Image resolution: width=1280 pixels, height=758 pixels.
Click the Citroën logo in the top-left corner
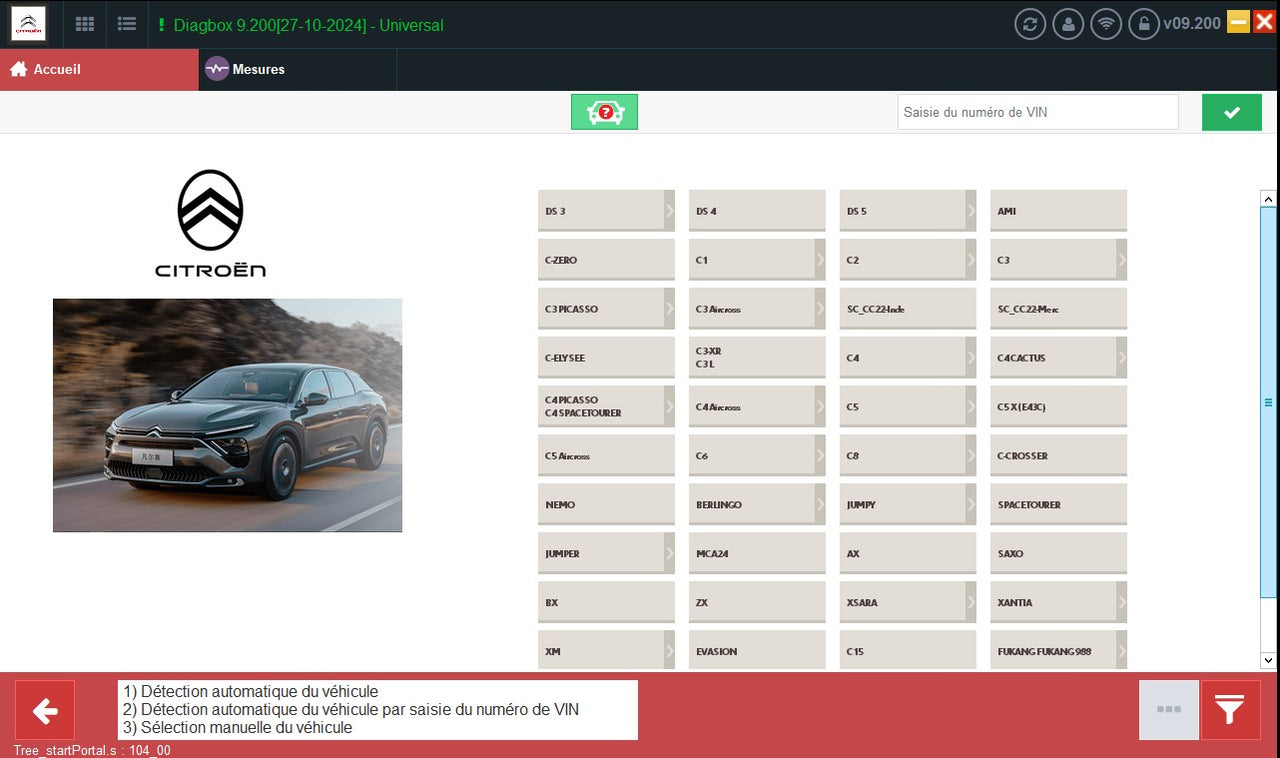tap(29, 22)
